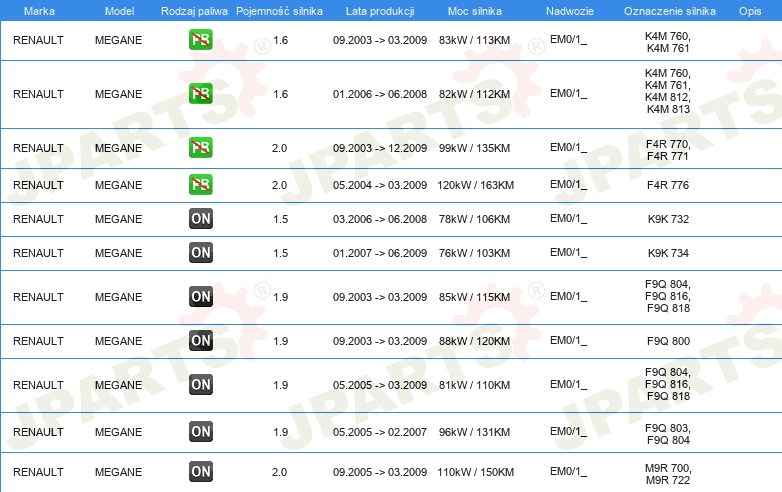Select the 88kW / 120KM power cell

coord(474,341)
